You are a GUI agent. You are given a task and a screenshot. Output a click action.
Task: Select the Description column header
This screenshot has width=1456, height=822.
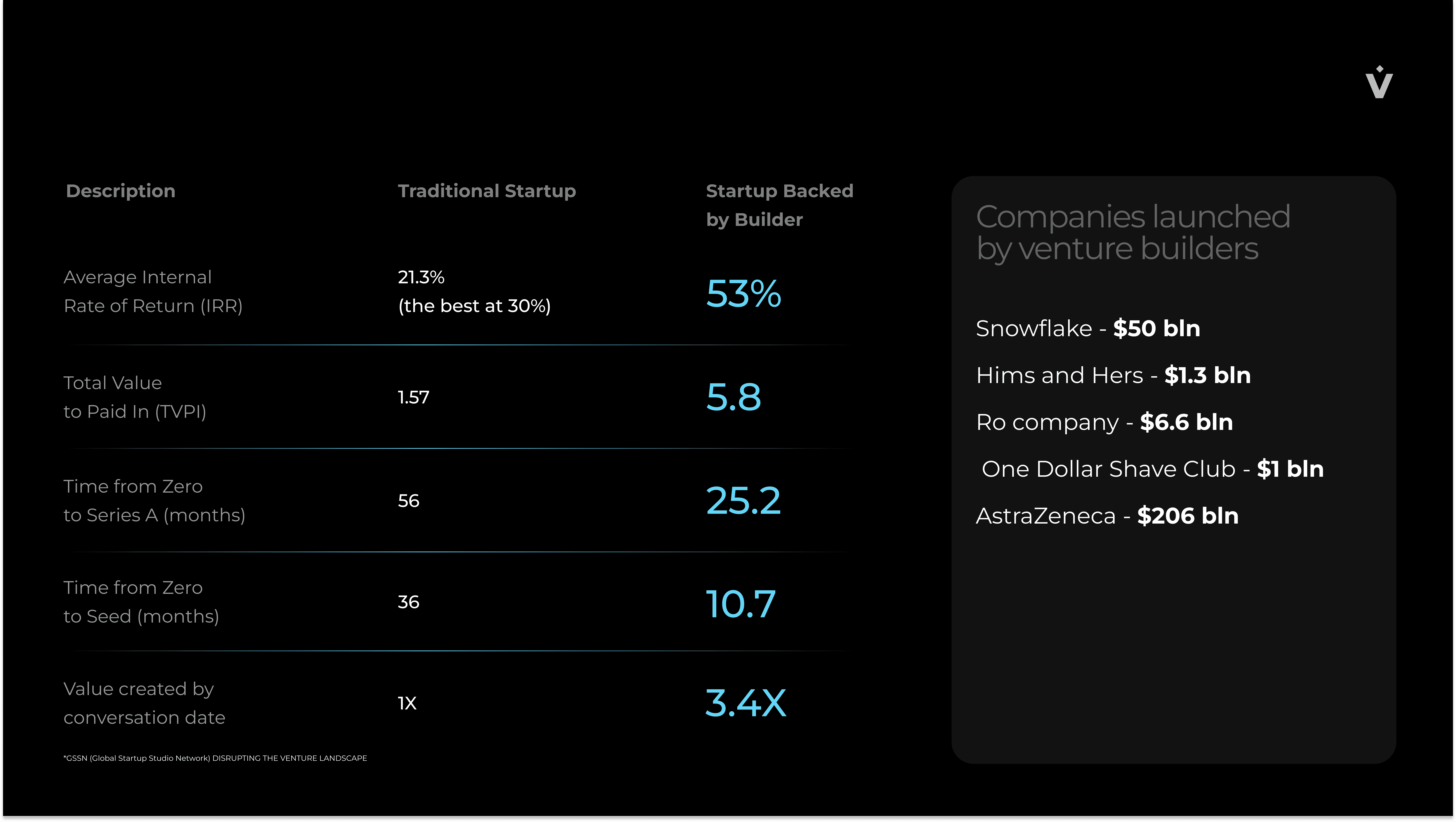point(120,191)
